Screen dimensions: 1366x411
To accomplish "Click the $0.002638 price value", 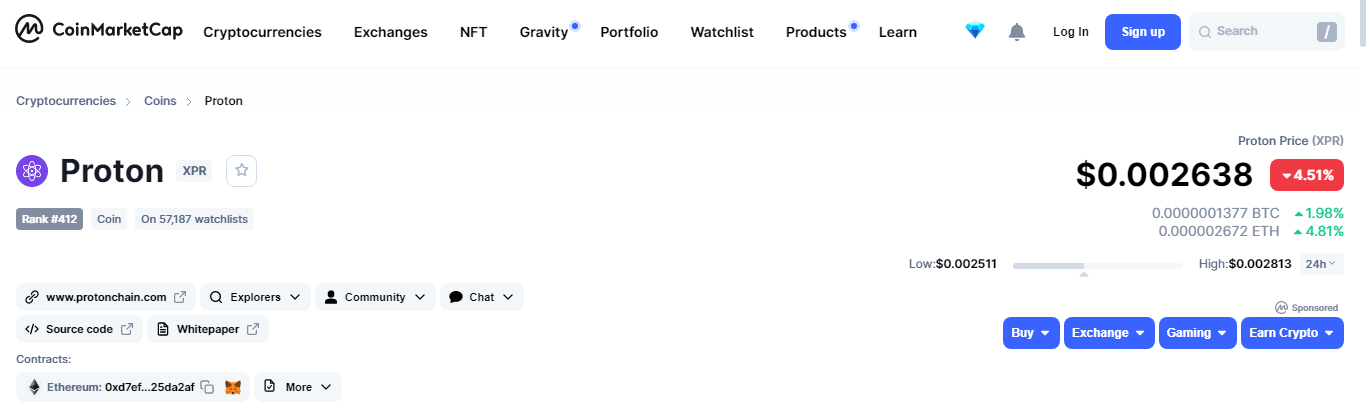I will coord(1164,175).
